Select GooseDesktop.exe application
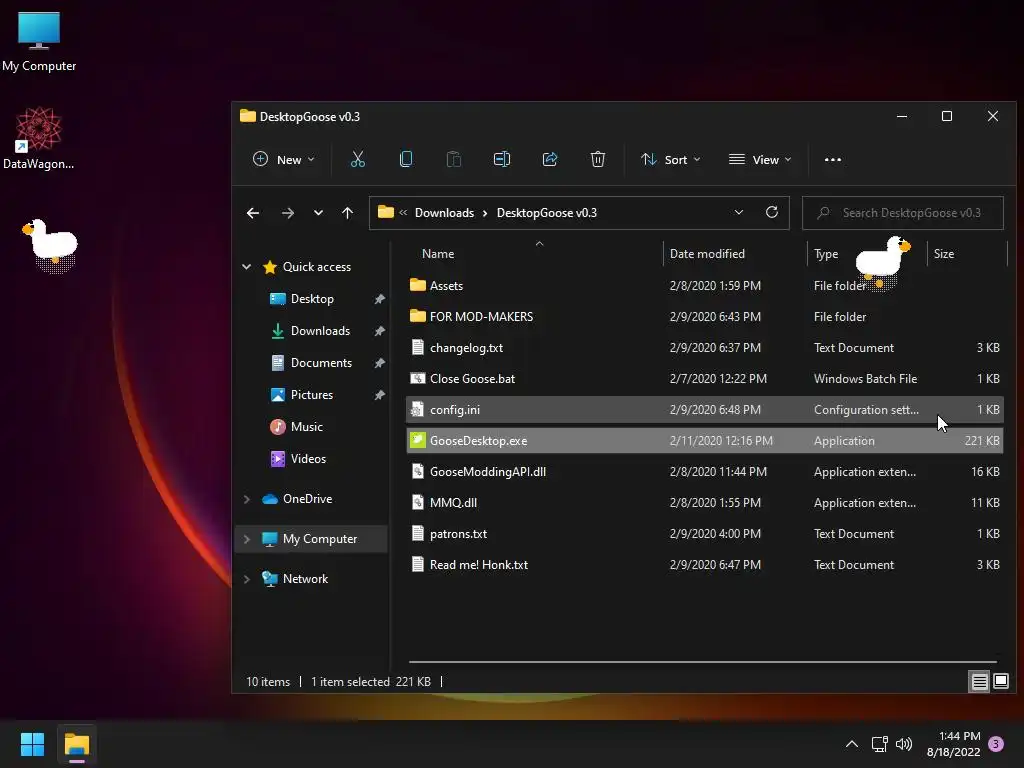The width and height of the screenshot is (1024, 768). click(704, 441)
